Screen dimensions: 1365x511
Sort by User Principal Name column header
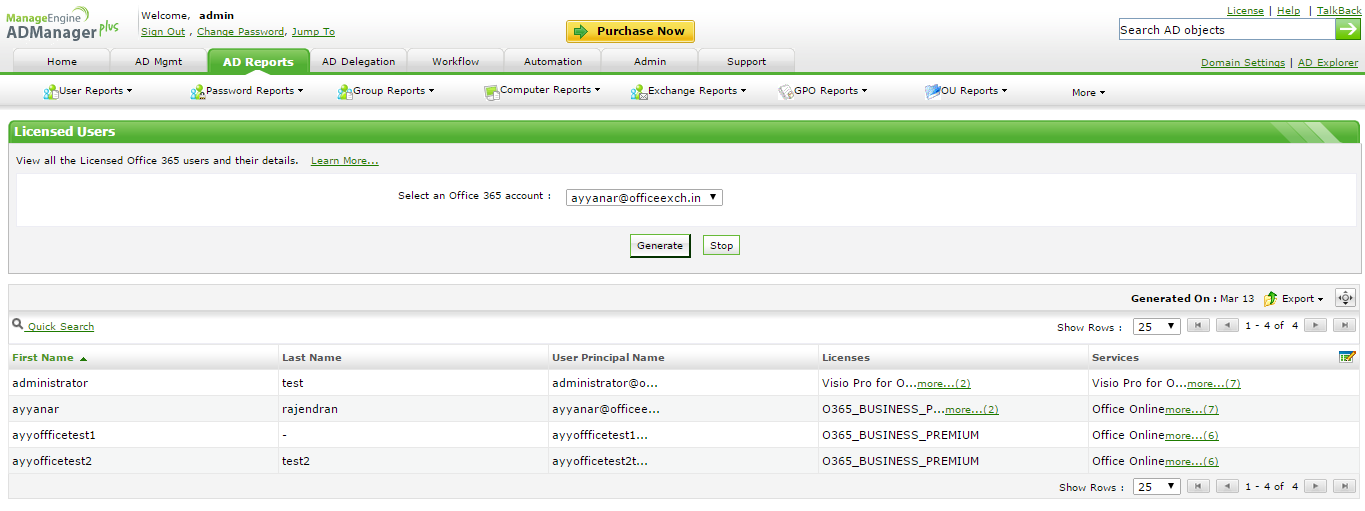tap(608, 358)
